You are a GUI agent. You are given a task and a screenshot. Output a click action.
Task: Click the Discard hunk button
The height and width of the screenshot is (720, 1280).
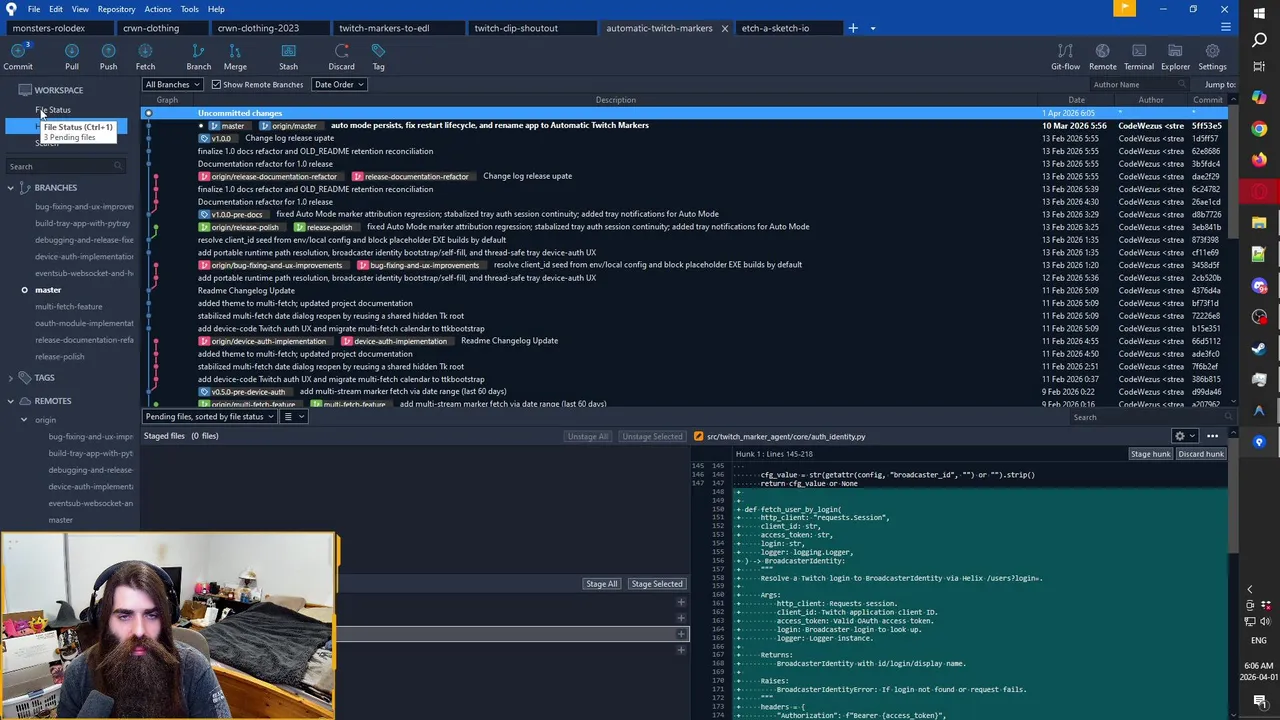(1200, 454)
